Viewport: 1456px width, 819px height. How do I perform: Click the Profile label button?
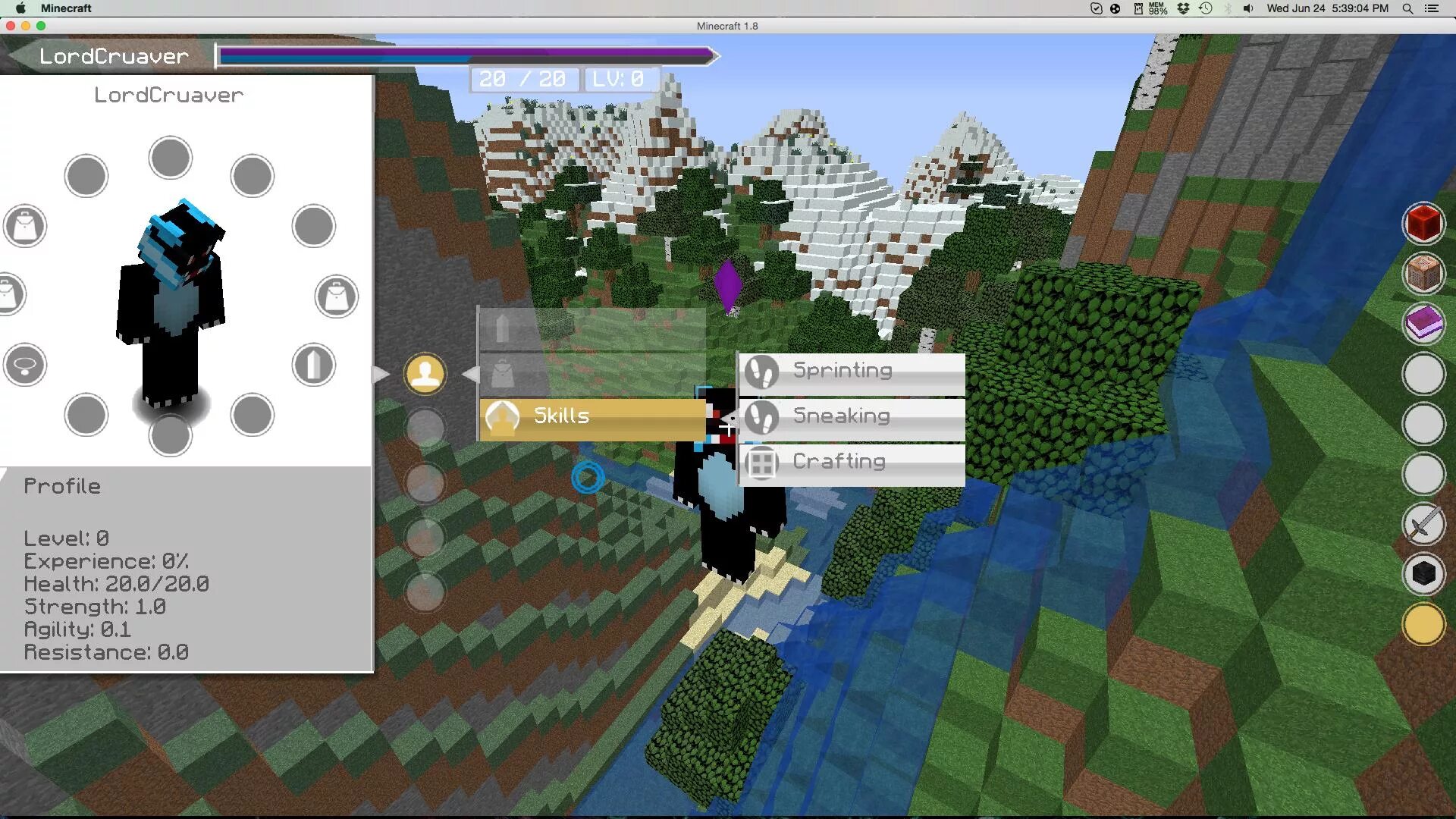(x=61, y=485)
